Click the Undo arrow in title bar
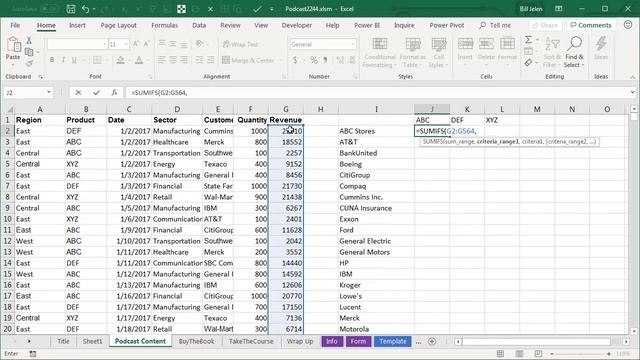The height and width of the screenshot is (360, 640). click(85, 9)
